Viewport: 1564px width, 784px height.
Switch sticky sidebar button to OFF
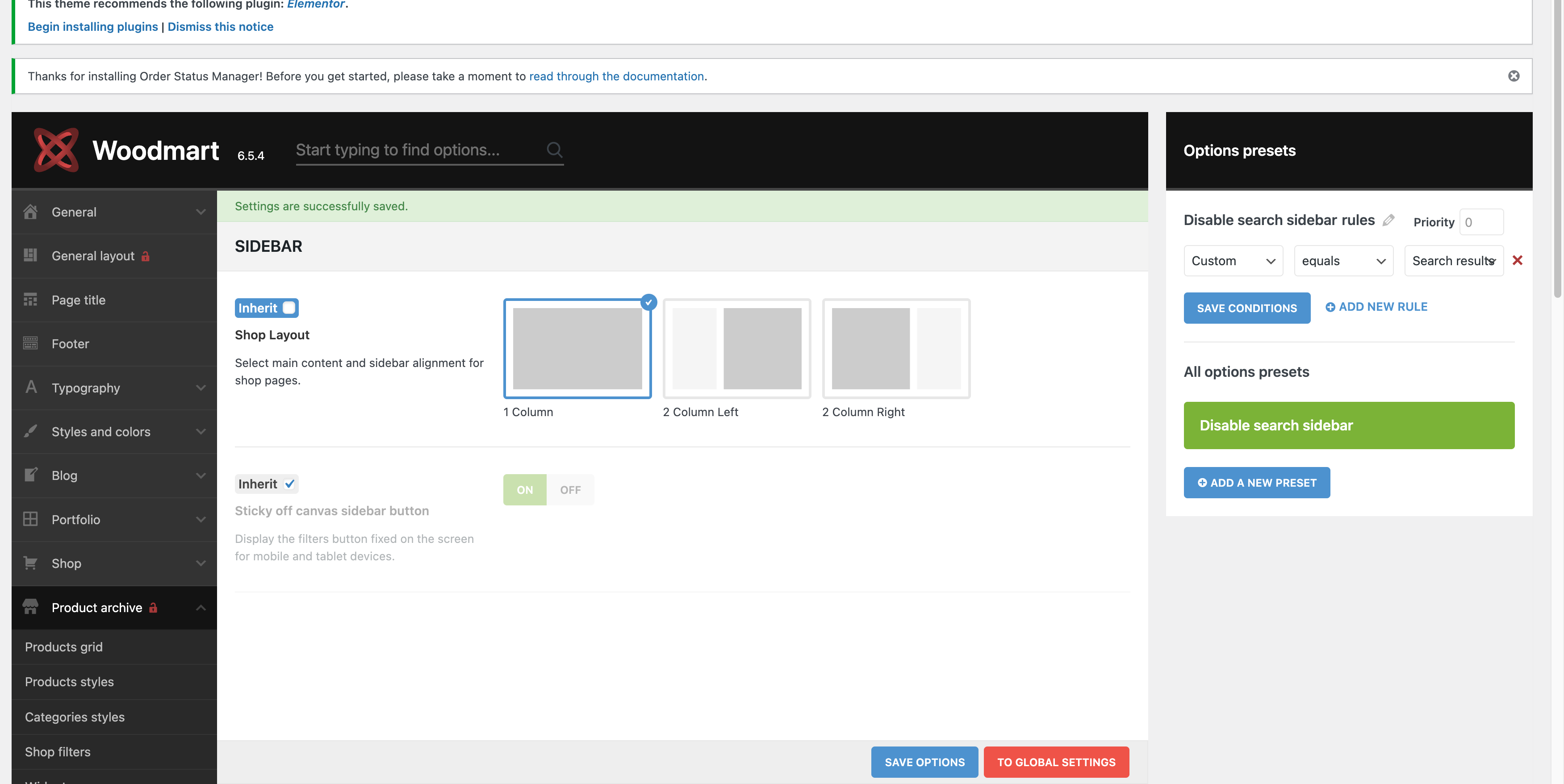tap(569, 490)
